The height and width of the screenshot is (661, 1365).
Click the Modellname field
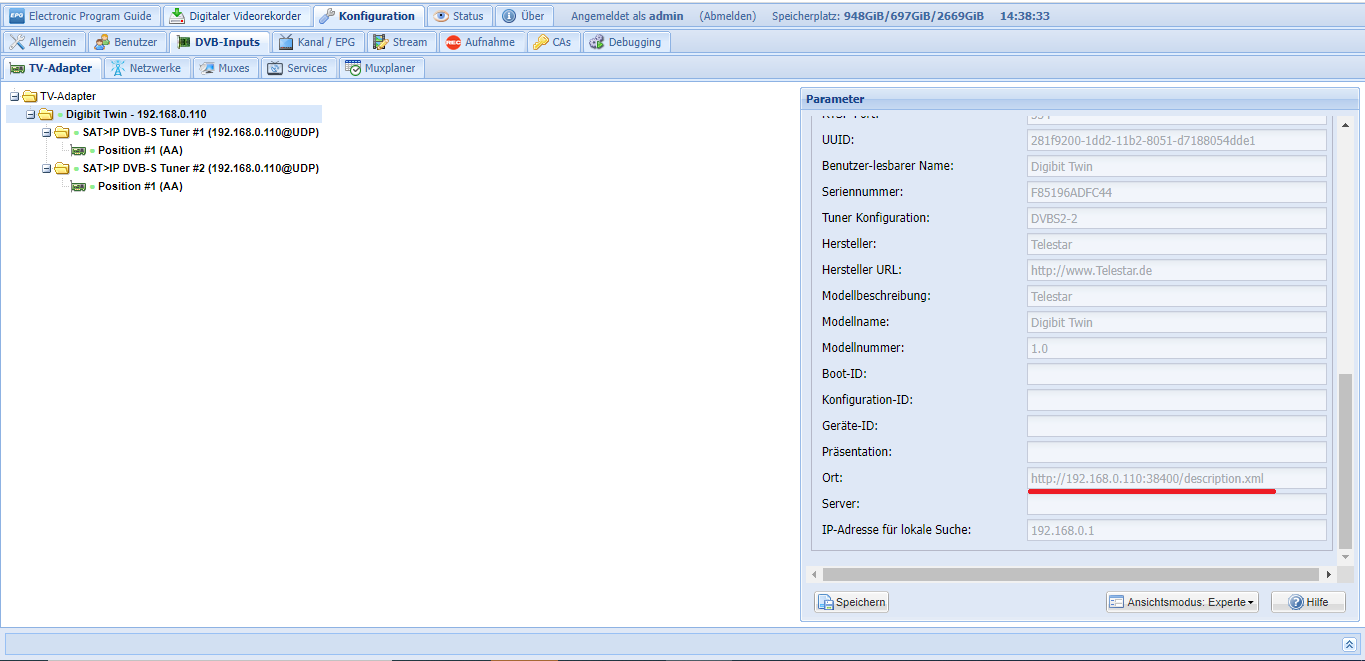coord(1177,322)
